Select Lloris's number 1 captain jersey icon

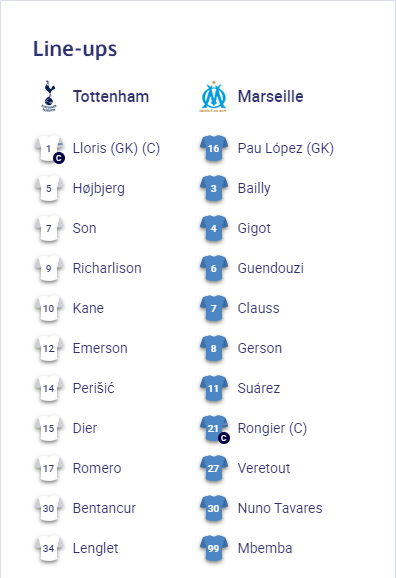tap(49, 149)
